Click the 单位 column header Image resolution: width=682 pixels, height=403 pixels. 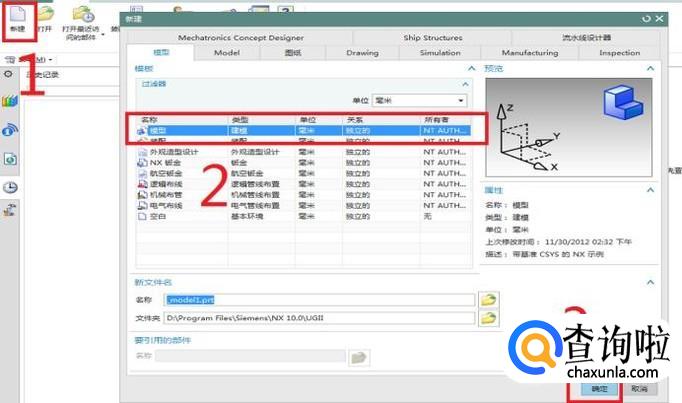[x=319, y=120]
